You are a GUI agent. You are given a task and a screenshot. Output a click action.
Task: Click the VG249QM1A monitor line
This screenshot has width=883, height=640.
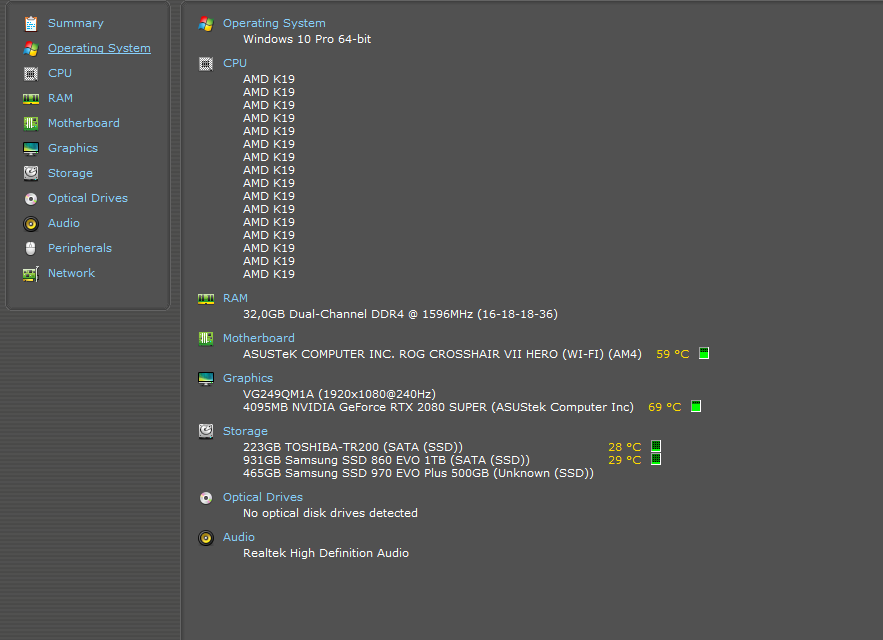coord(339,394)
